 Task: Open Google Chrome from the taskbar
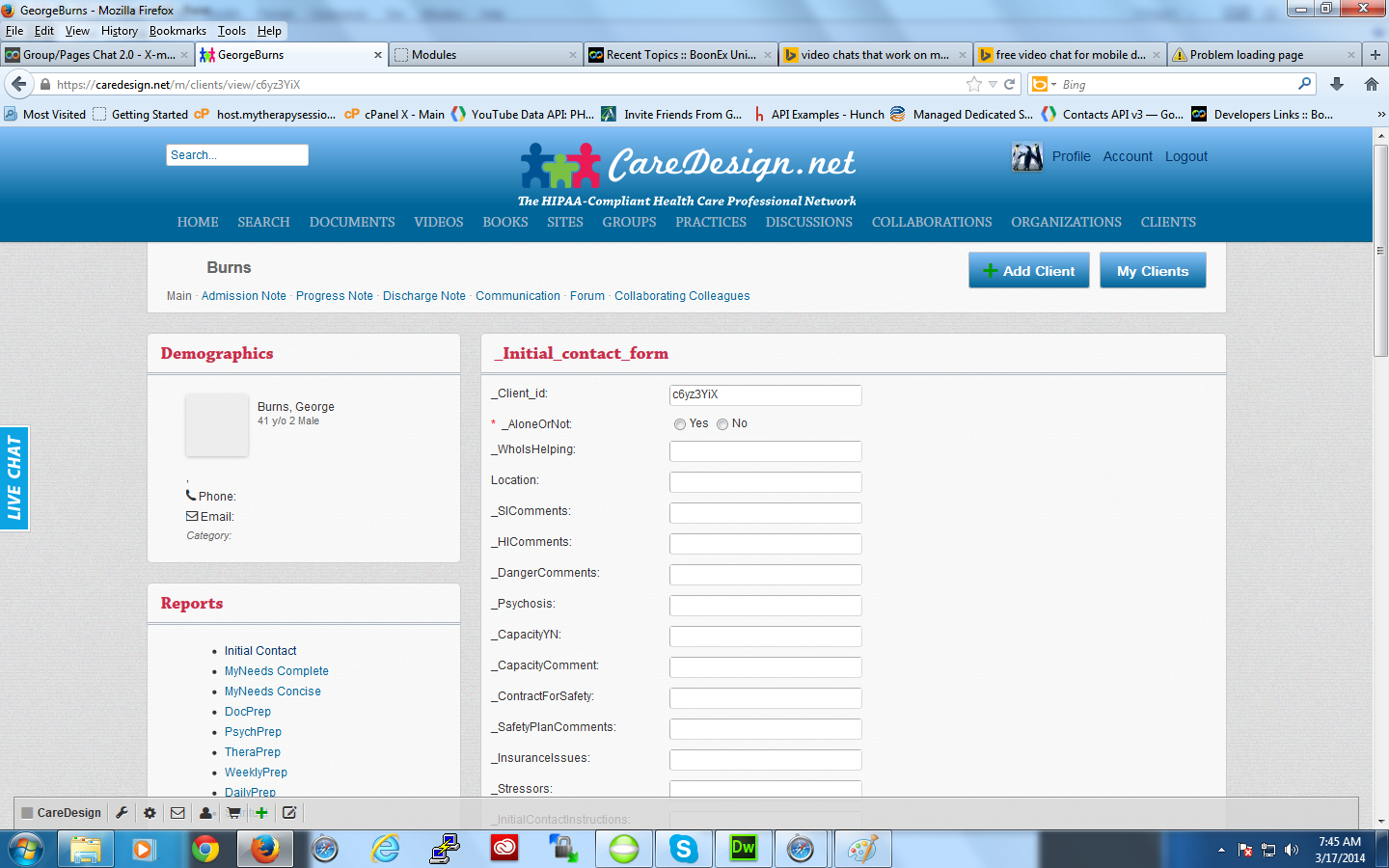[204, 850]
